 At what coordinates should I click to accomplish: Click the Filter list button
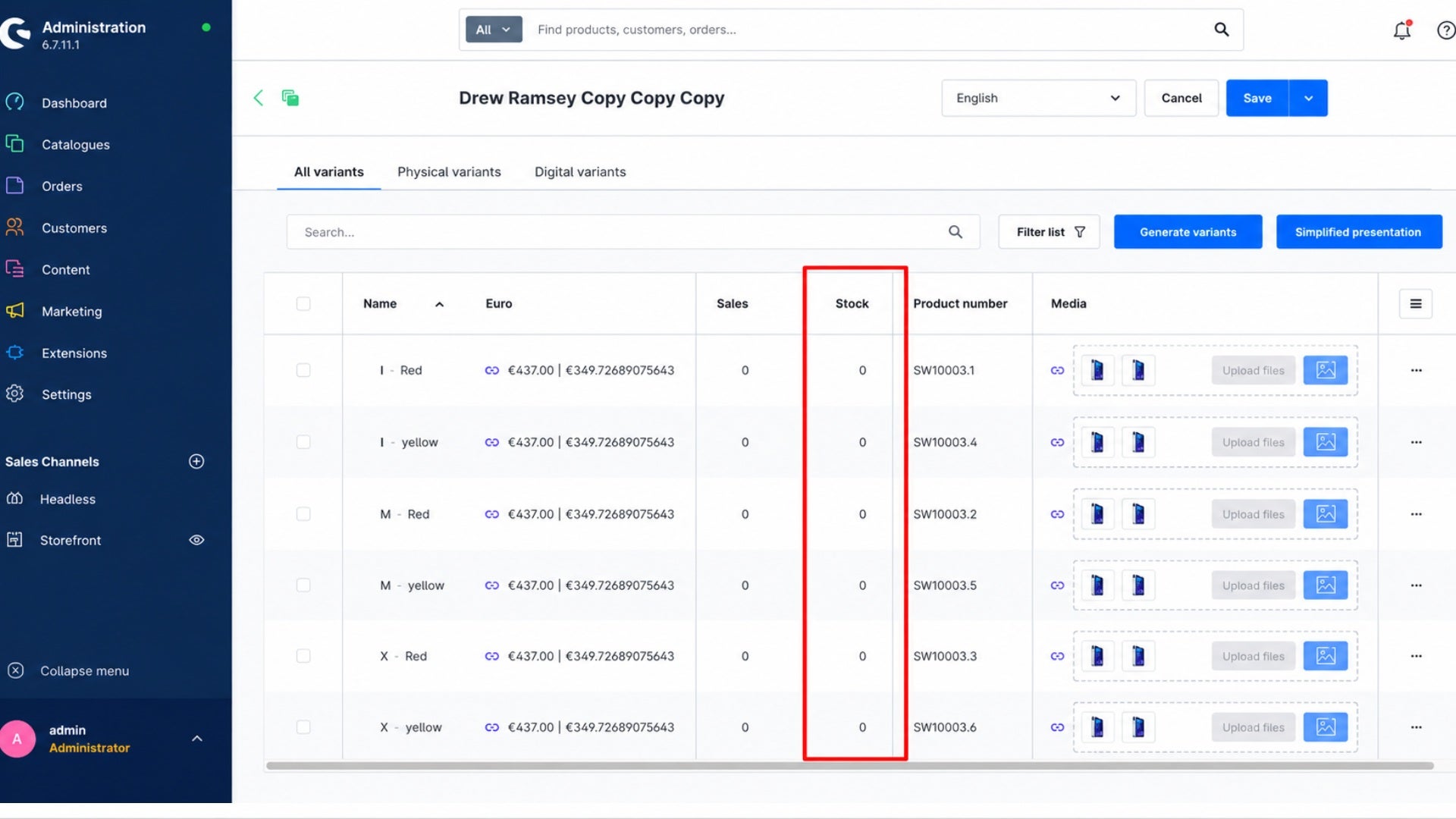pyautogui.click(x=1049, y=232)
